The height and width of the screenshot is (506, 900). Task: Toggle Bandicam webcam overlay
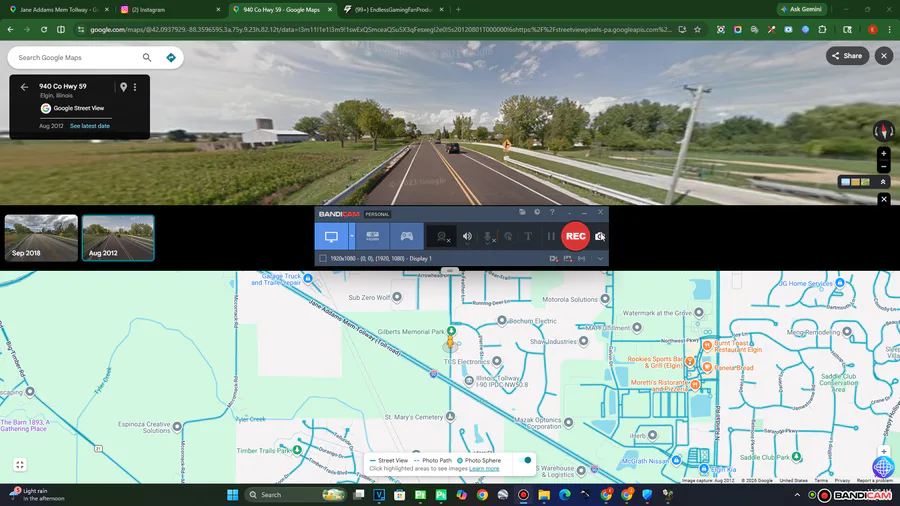[442, 236]
